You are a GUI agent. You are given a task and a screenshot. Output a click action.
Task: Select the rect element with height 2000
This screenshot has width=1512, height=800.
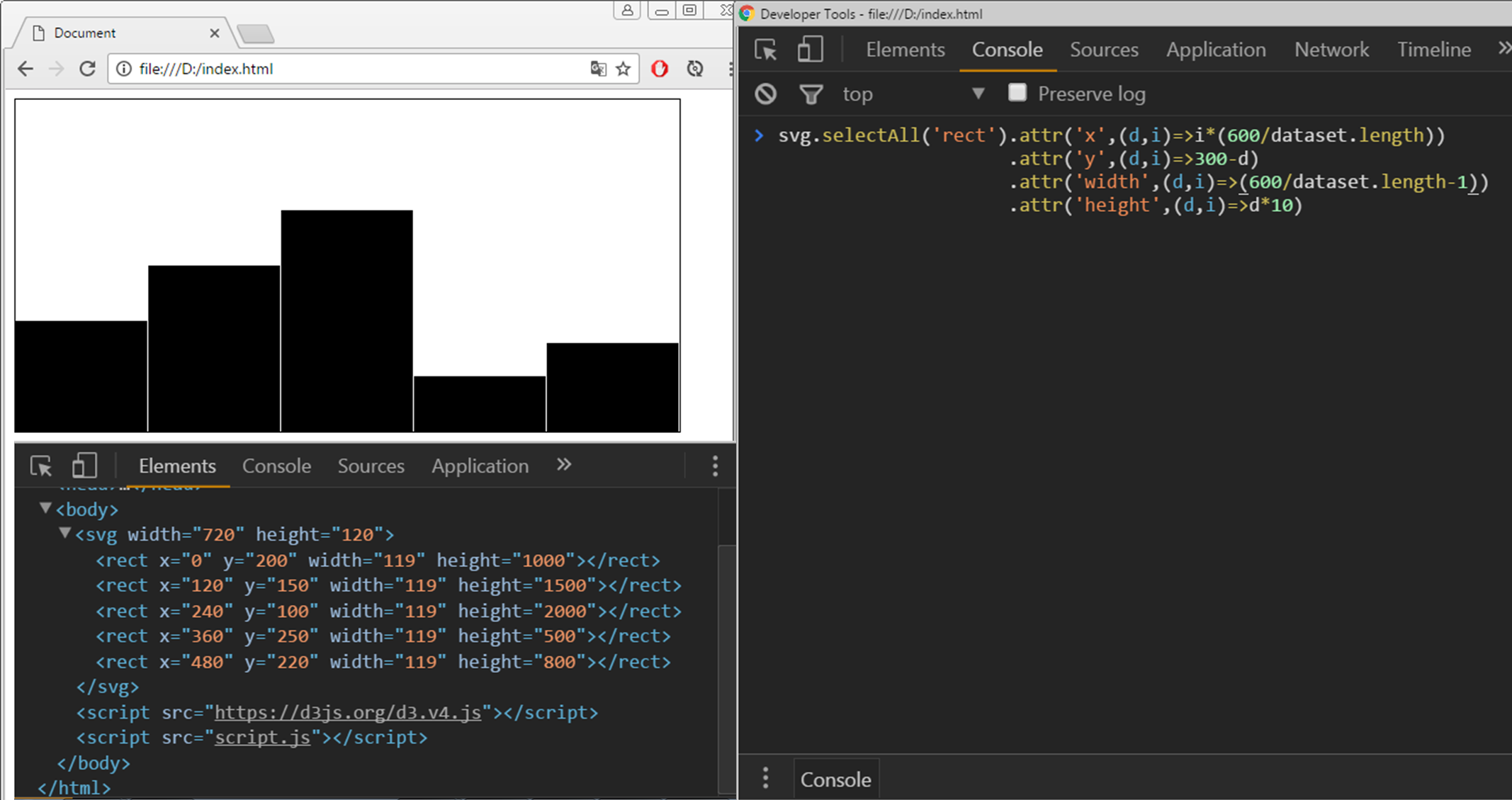(388, 611)
